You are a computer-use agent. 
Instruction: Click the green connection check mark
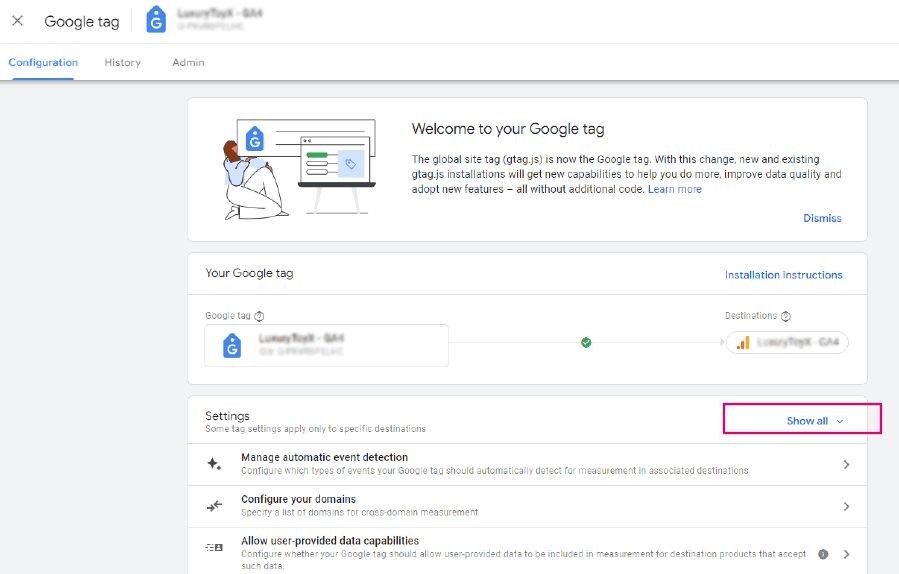[586, 342]
